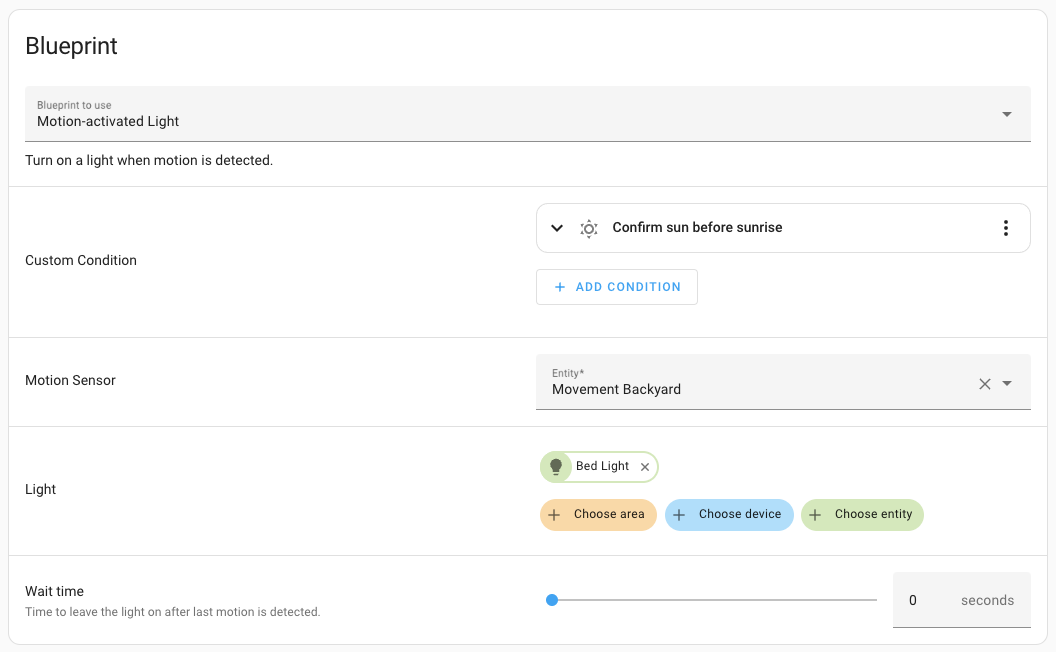Image resolution: width=1056 pixels, height=652 pixels.
Task: Select the Motion-activated Light blueprint field
Action: [x=500, y=114]
